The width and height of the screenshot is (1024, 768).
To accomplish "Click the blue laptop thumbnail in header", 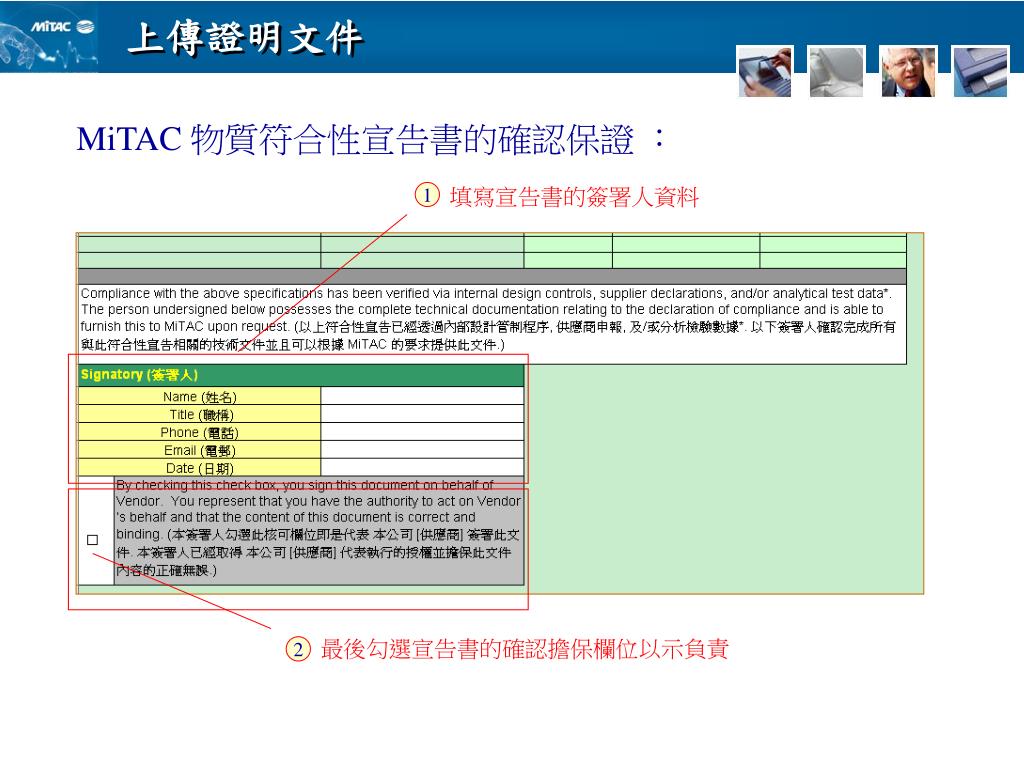I will [980, 71].
